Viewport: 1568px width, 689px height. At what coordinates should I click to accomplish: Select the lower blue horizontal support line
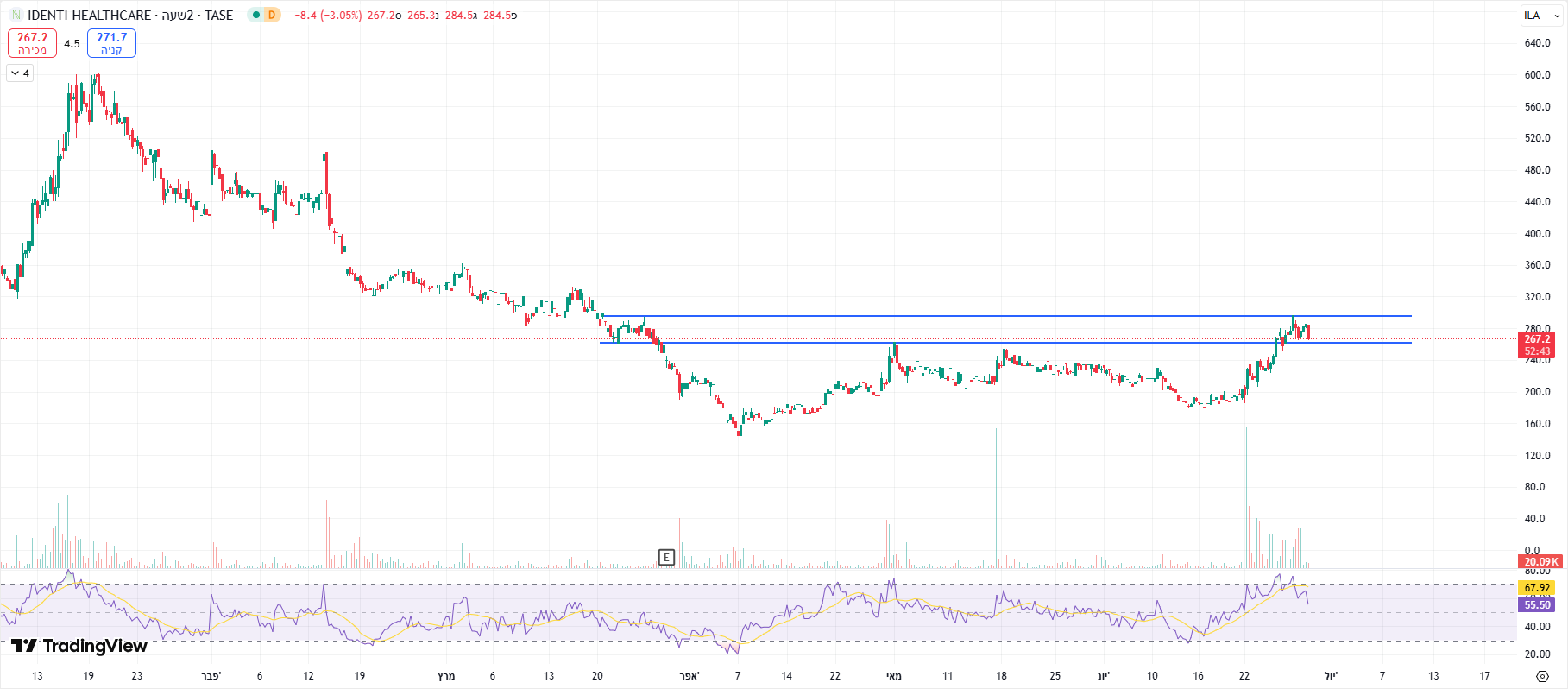[1005, 343]
